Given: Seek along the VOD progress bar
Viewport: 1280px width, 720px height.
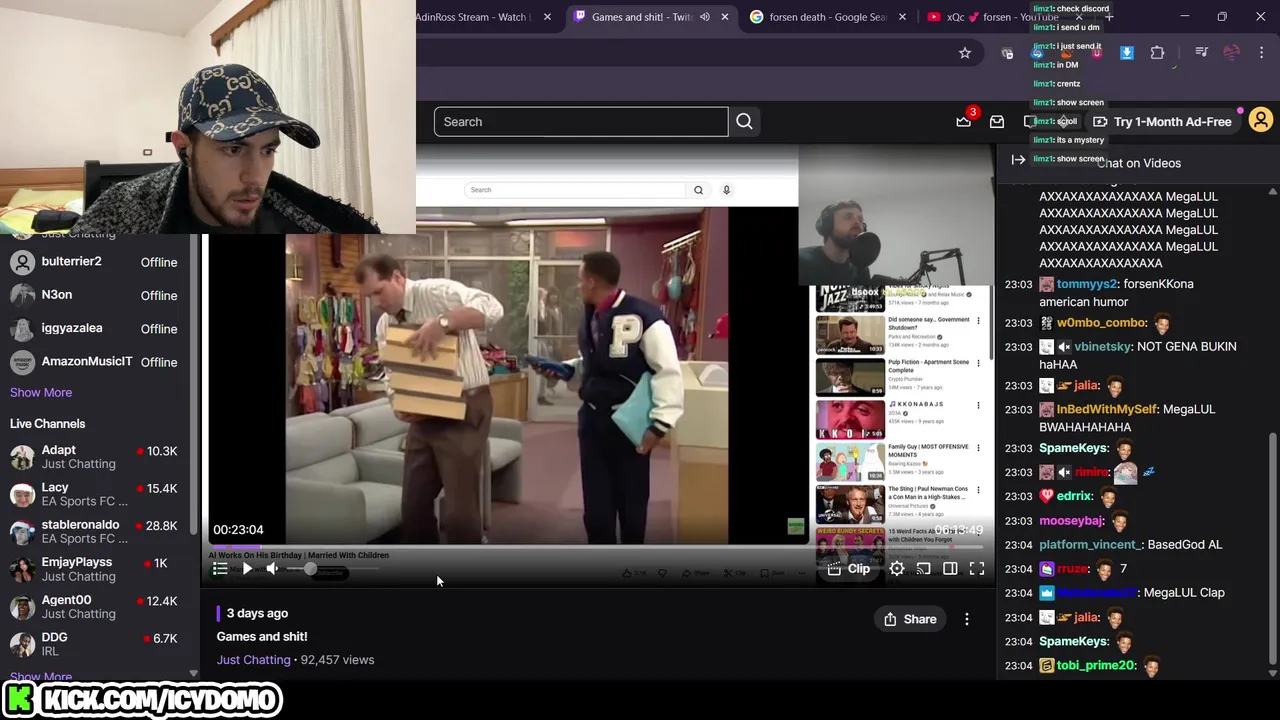Looking at the screenshot, I should [596, 547].
